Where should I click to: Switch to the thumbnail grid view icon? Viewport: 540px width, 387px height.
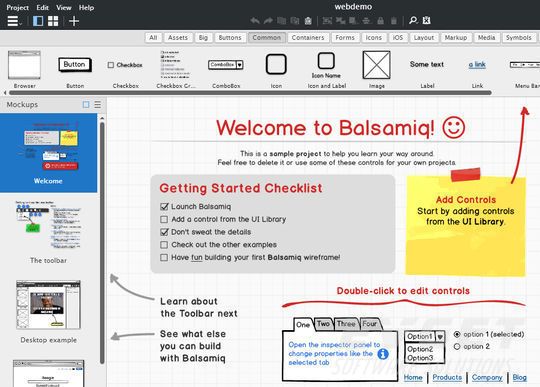tap(53, 21)
